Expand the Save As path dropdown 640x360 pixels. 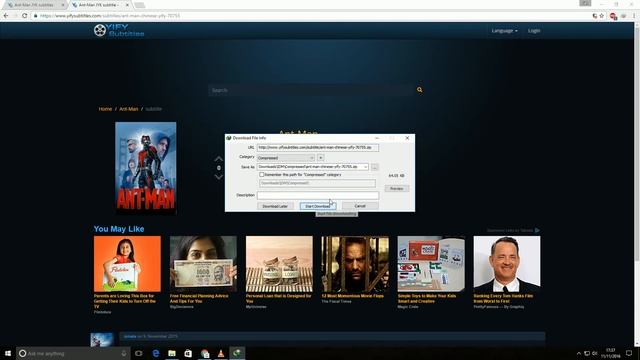(x=365, y=167)
